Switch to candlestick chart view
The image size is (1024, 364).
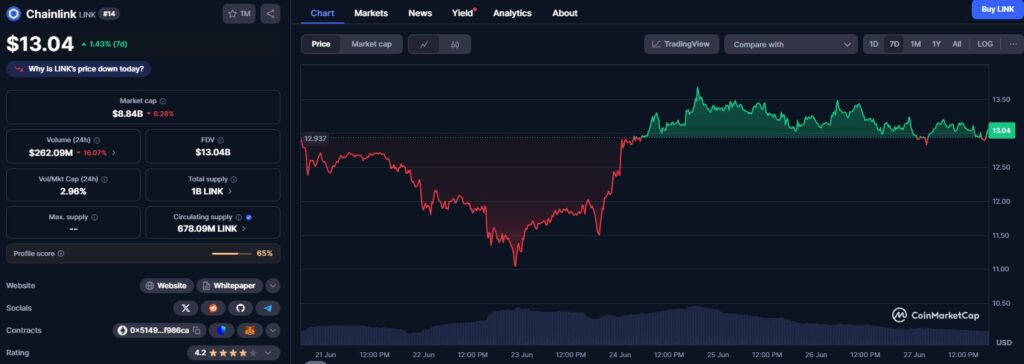pyautogui.click(x=455, y=44)
